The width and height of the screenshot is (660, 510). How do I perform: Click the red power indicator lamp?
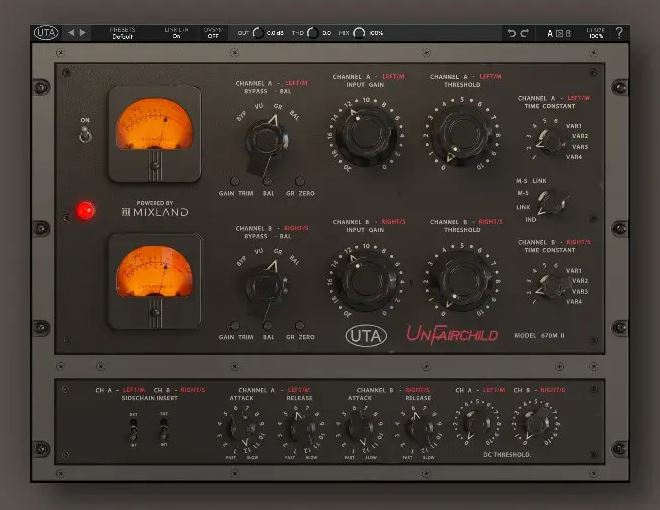(x=85, y=210)
